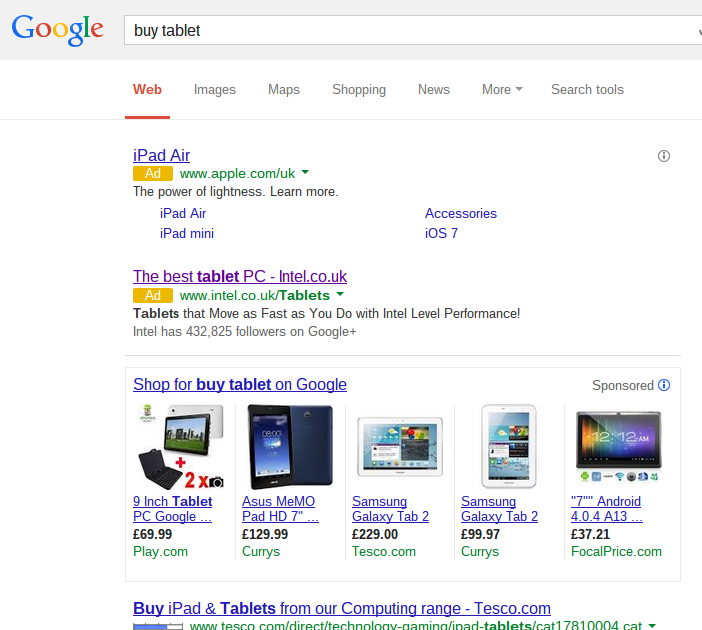Click the £37.21 price

pos(590,534)
